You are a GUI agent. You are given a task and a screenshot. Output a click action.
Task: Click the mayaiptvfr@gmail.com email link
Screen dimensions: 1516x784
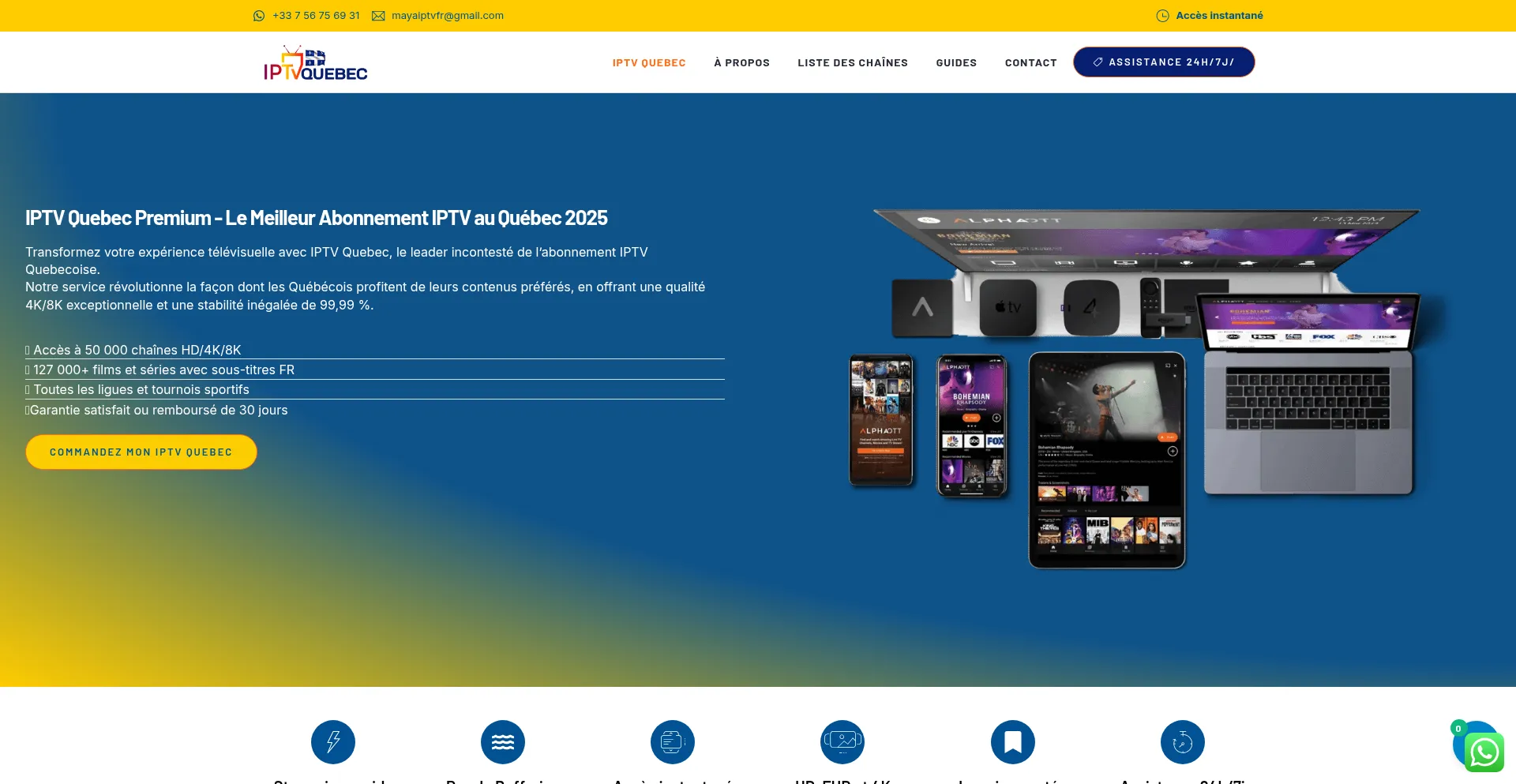448,16
